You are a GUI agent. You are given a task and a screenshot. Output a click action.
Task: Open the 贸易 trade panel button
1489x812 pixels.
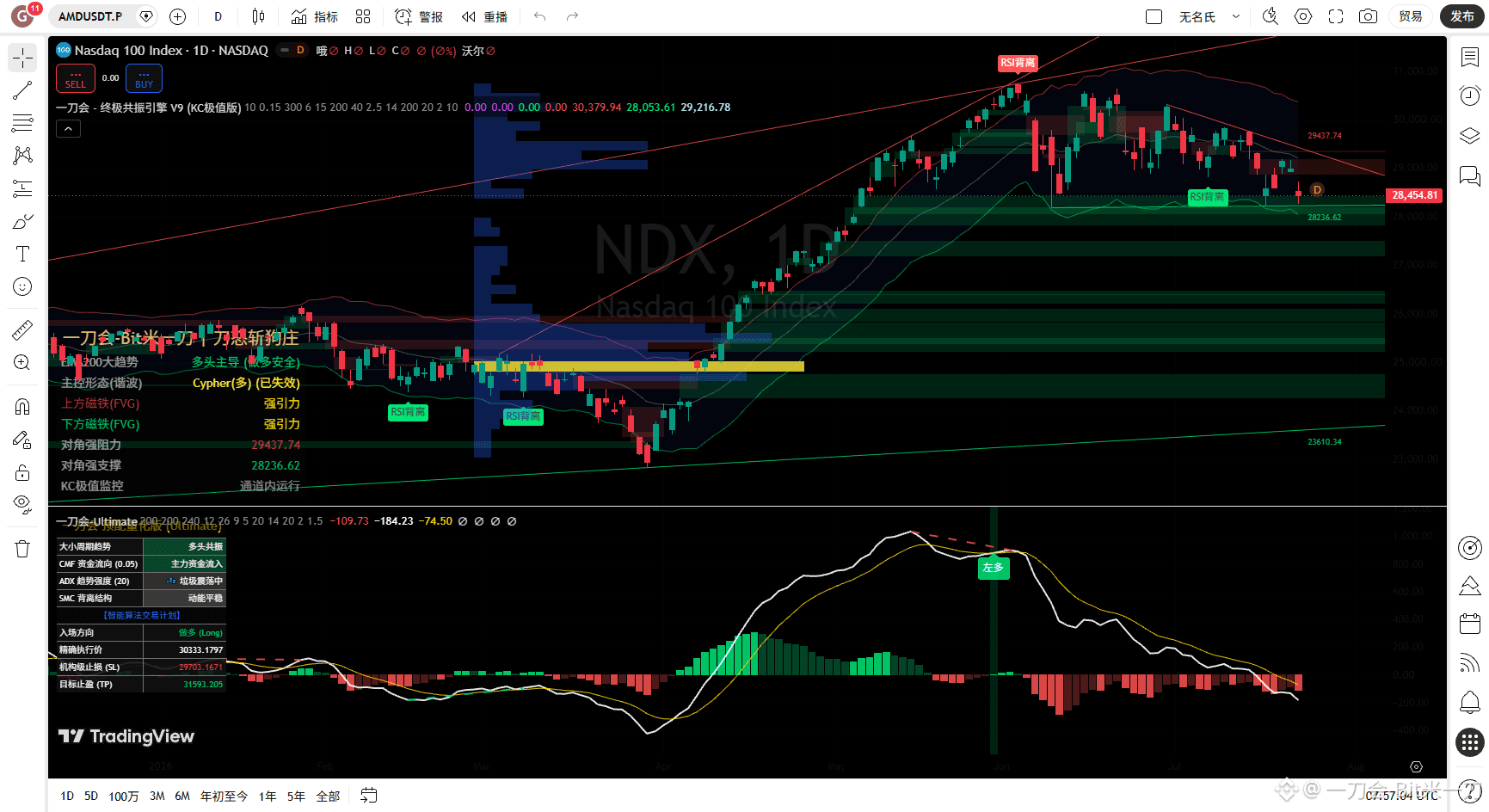click(1411, 16)
